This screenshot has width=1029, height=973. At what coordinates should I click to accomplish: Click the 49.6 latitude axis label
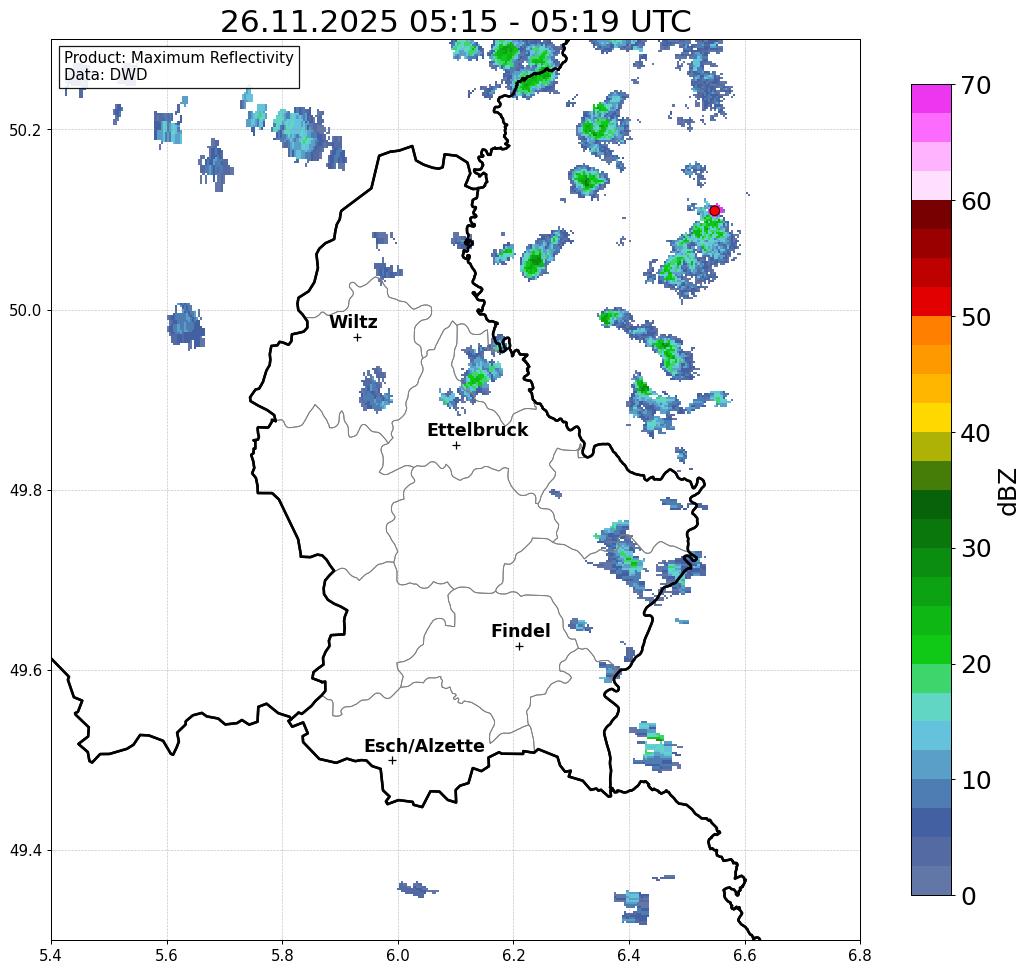25,671
